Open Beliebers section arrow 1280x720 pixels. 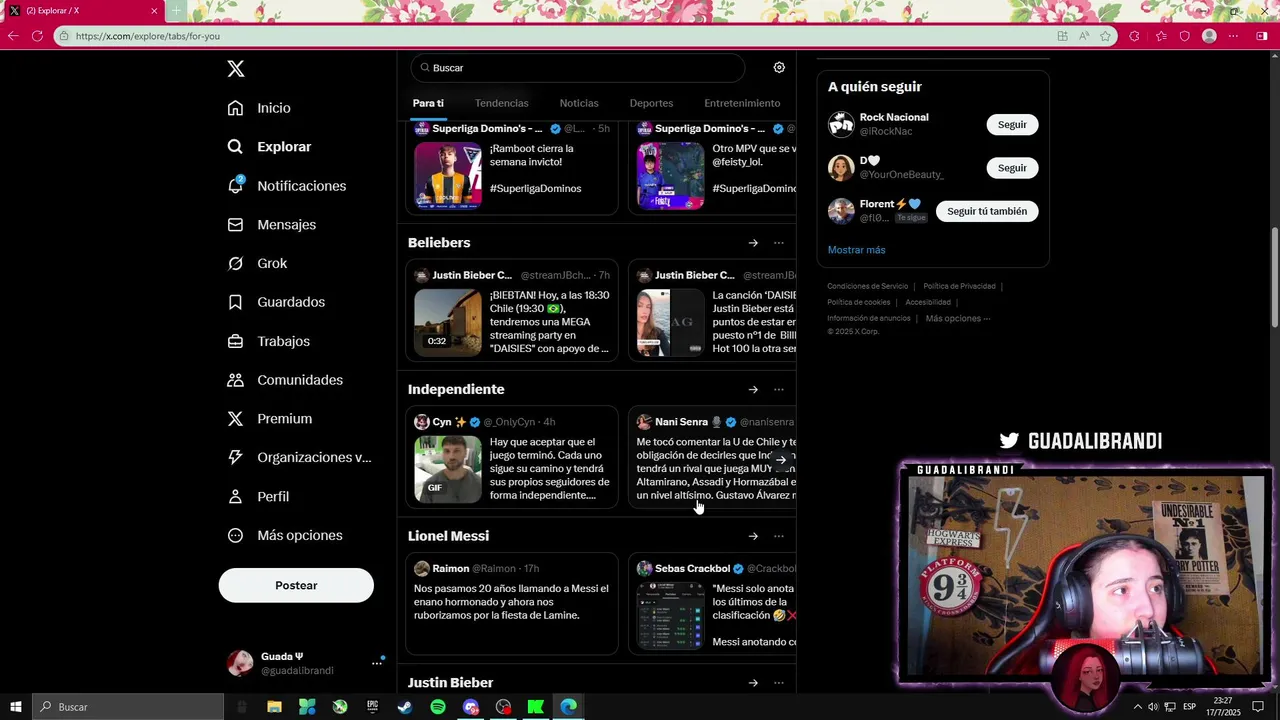pyautogui.click(x=753, y=243)
